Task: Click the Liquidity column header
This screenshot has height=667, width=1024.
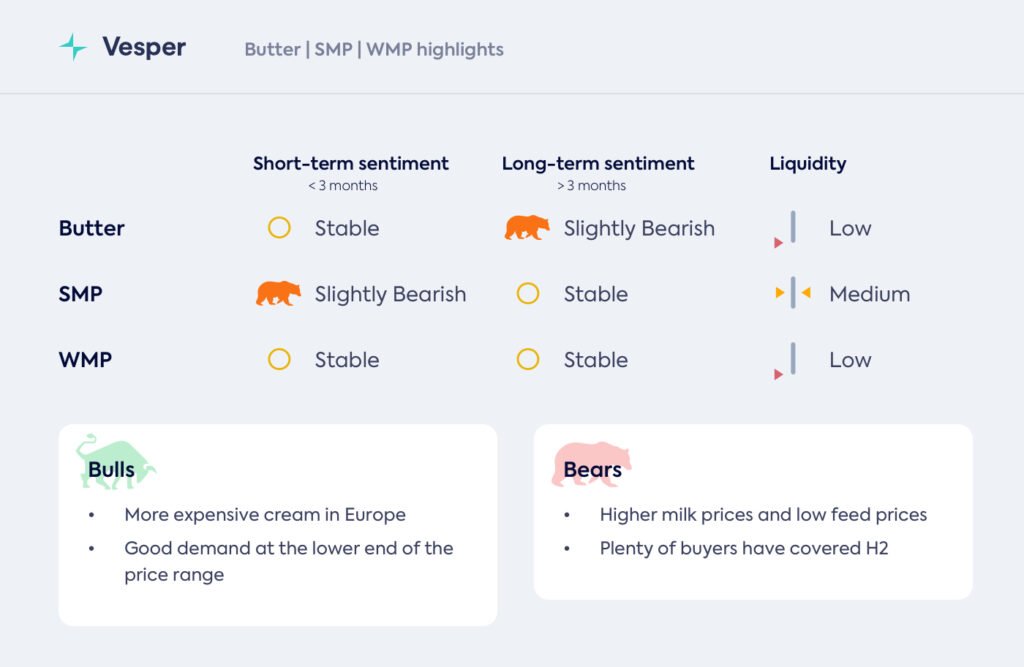Action: [807, 164]
